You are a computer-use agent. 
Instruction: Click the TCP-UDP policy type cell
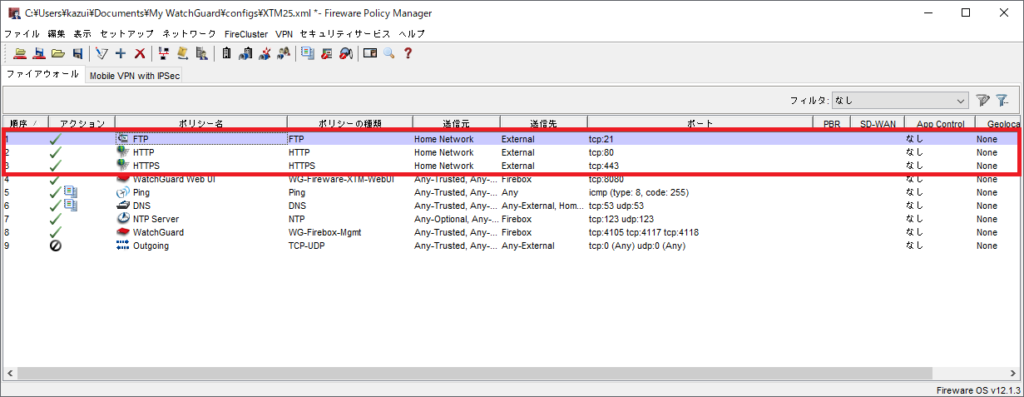(307, 246)
